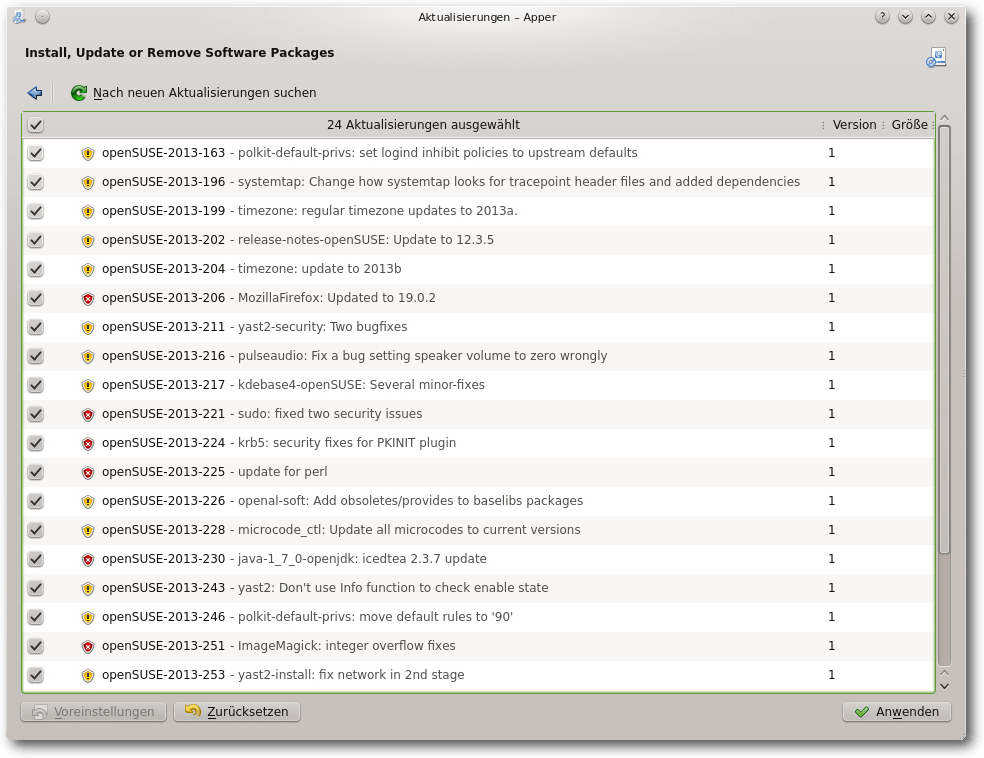
Task: Click the Anwenden button
Action: click(897, 712)
